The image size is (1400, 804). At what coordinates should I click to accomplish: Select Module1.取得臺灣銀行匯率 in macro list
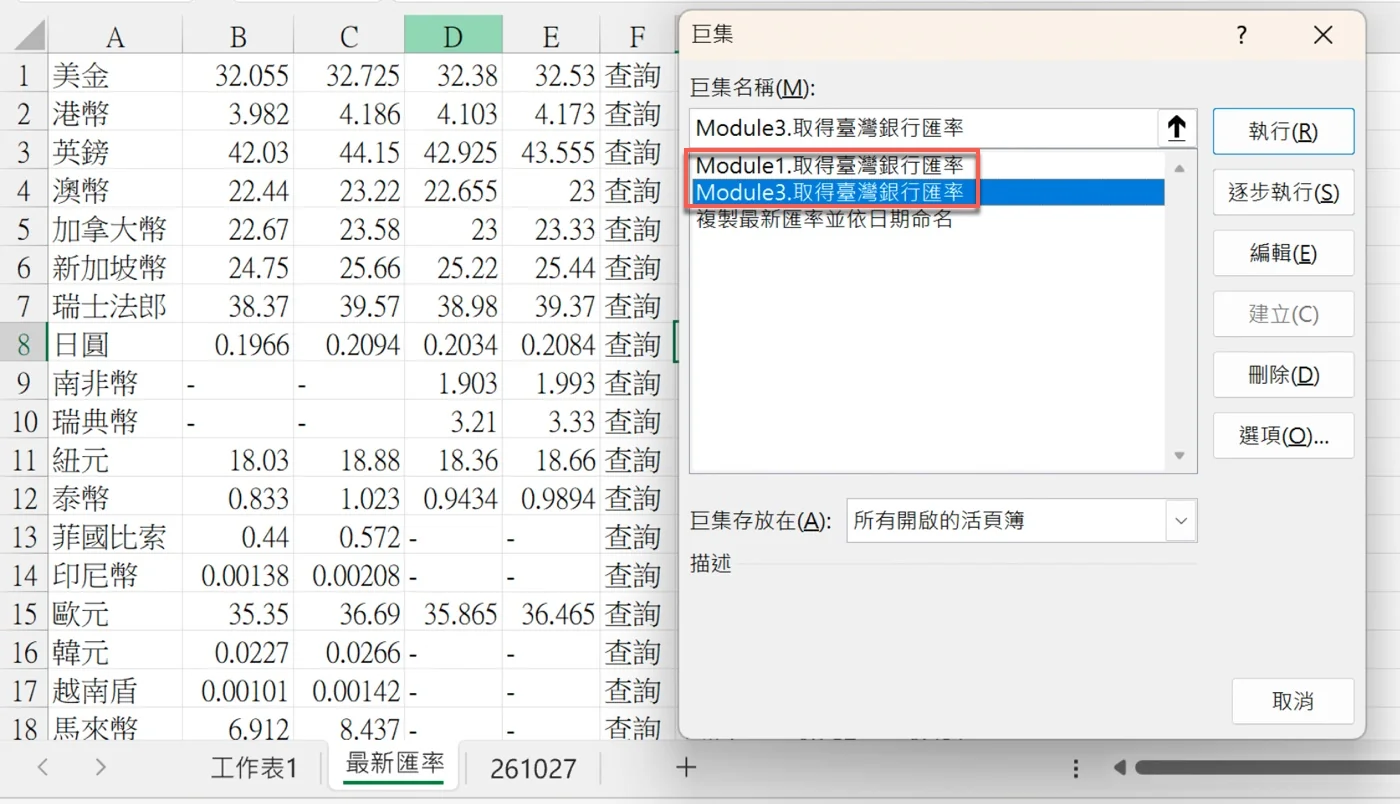927,166
